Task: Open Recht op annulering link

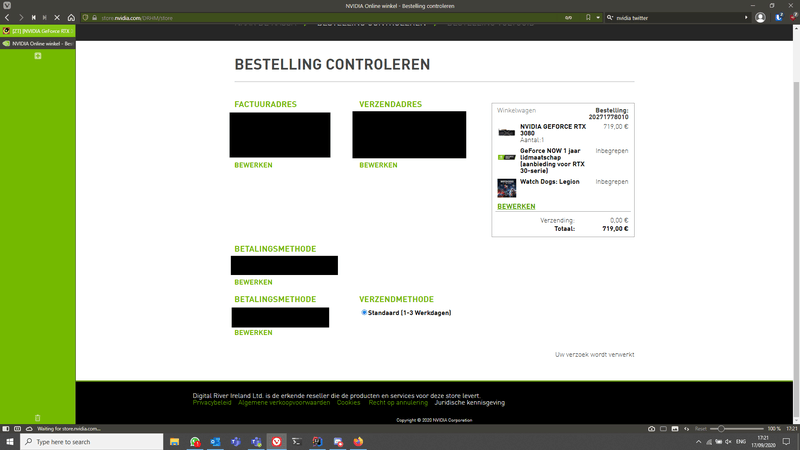Action: tap(398, 403)
